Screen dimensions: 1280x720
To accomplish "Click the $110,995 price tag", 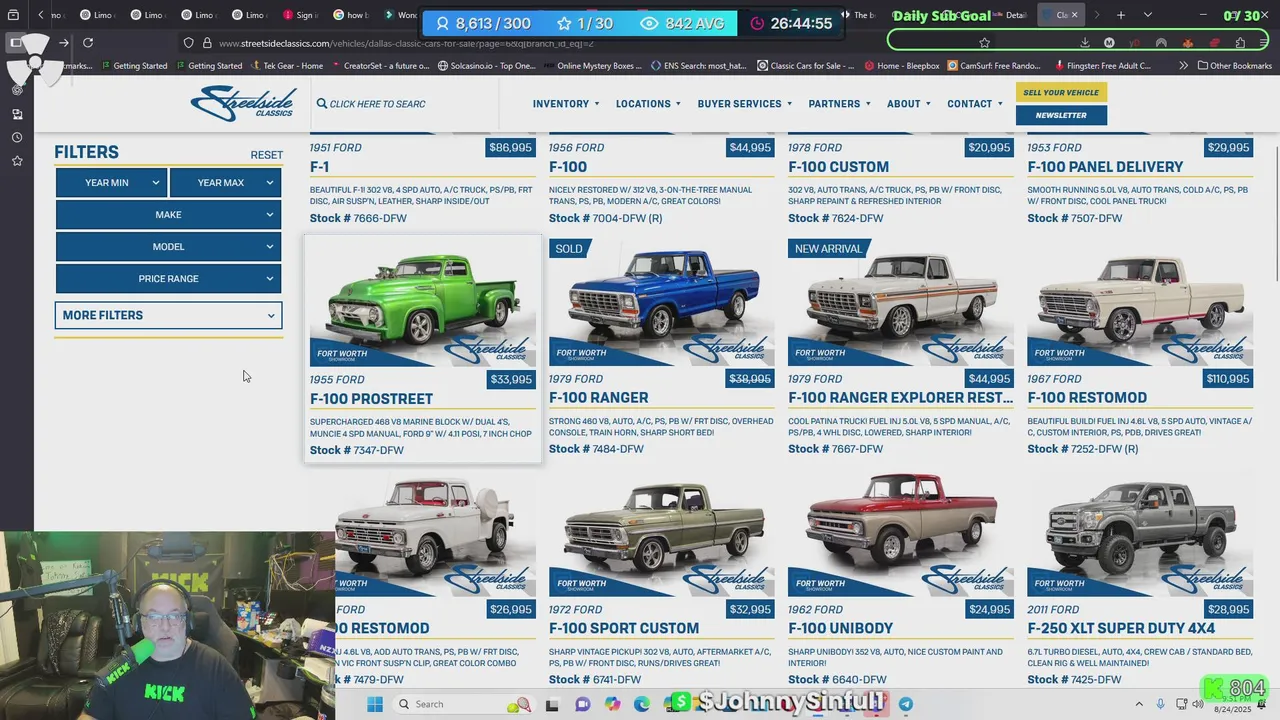I will (1228, 379).
